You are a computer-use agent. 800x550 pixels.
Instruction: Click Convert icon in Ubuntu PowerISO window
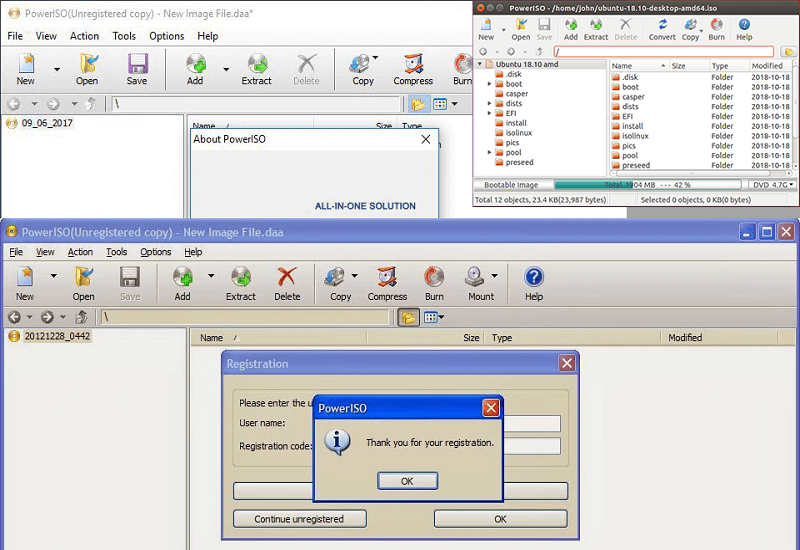pyautogui.click(x=662, y=24)
